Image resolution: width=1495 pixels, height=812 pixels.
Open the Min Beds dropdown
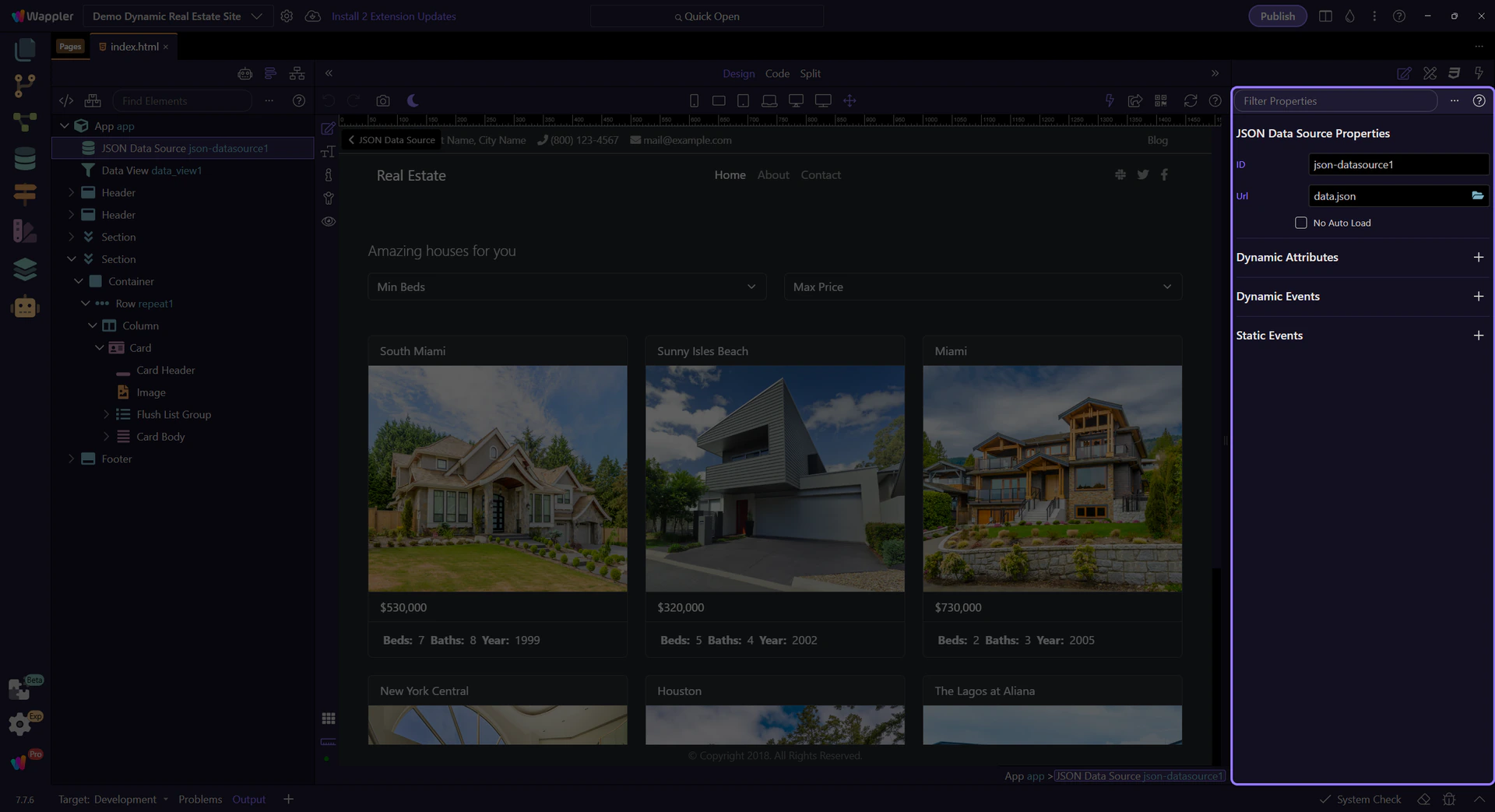point(566,286)
